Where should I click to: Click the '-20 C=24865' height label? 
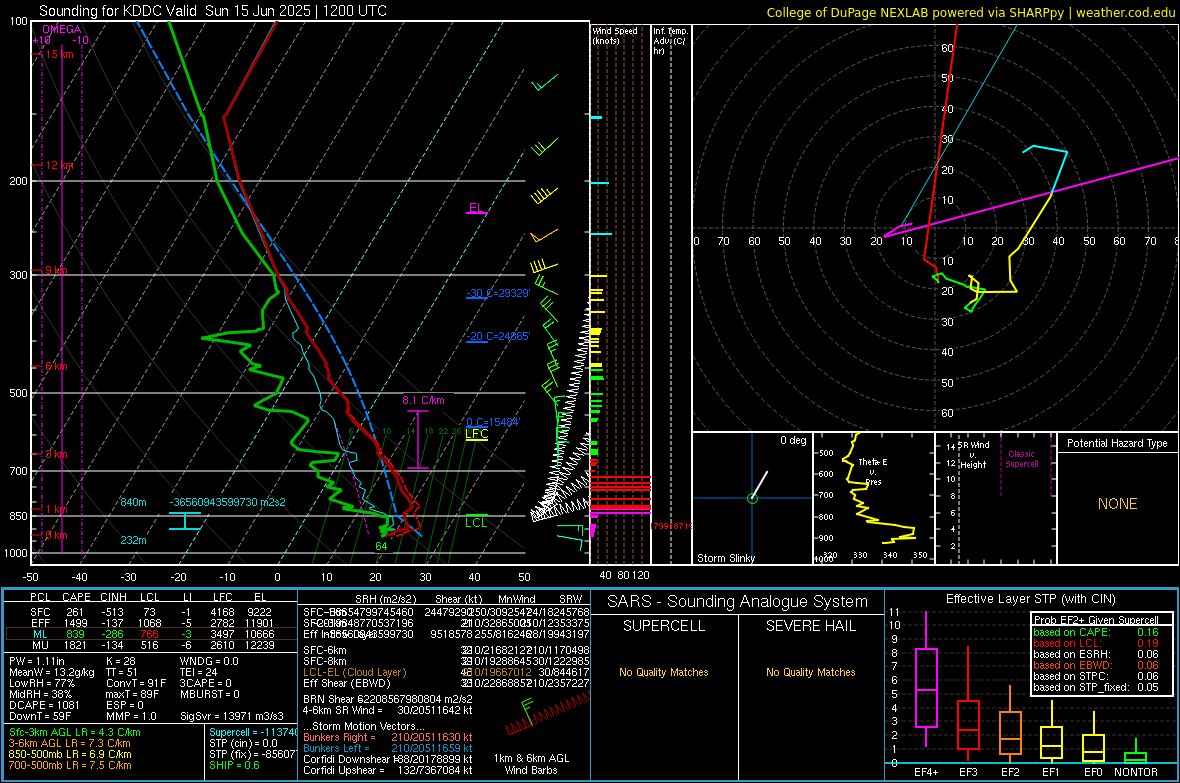(x=498, y=337)
